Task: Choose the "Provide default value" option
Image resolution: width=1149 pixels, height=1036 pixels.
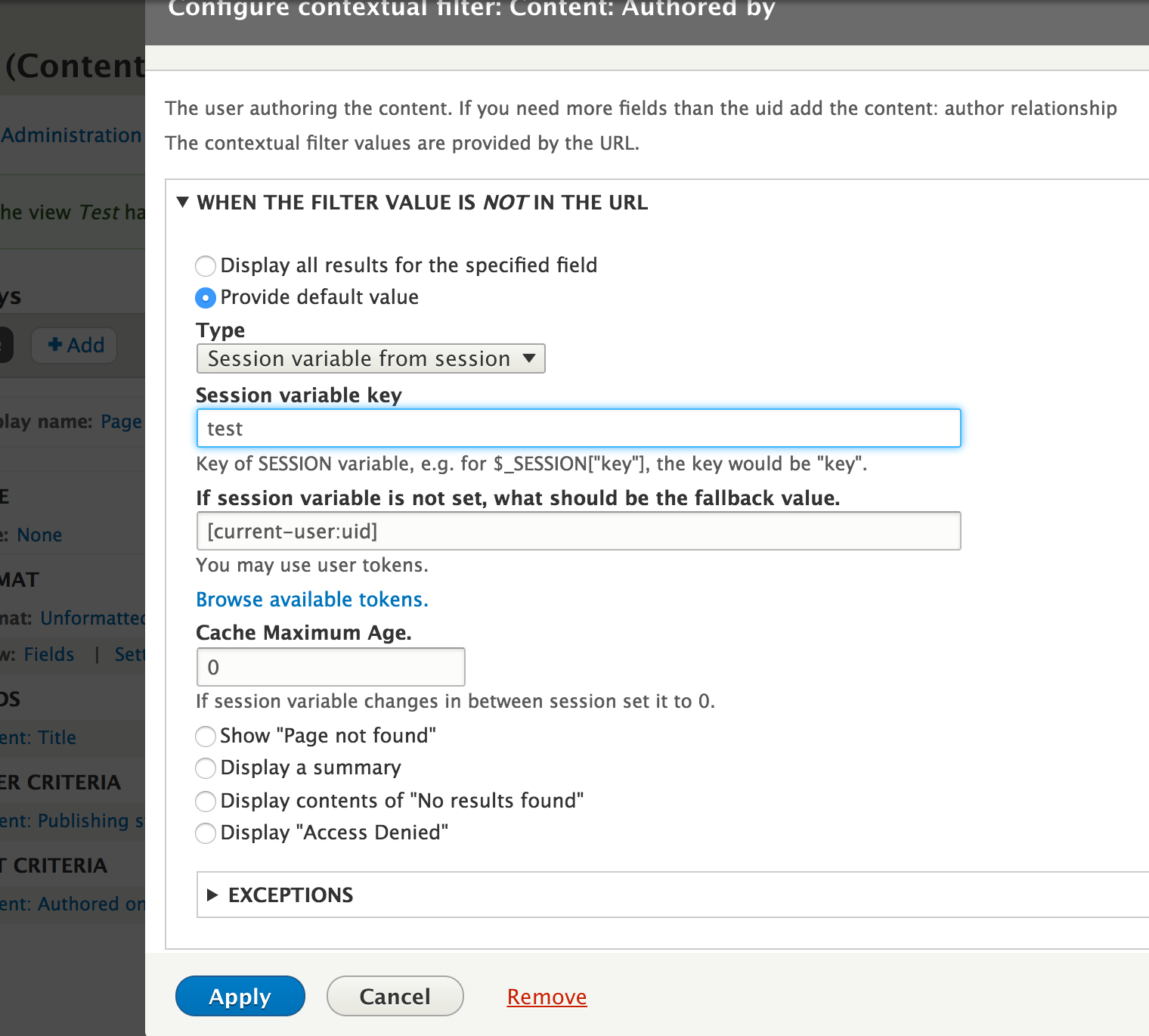Action: [x=205, y=298]
